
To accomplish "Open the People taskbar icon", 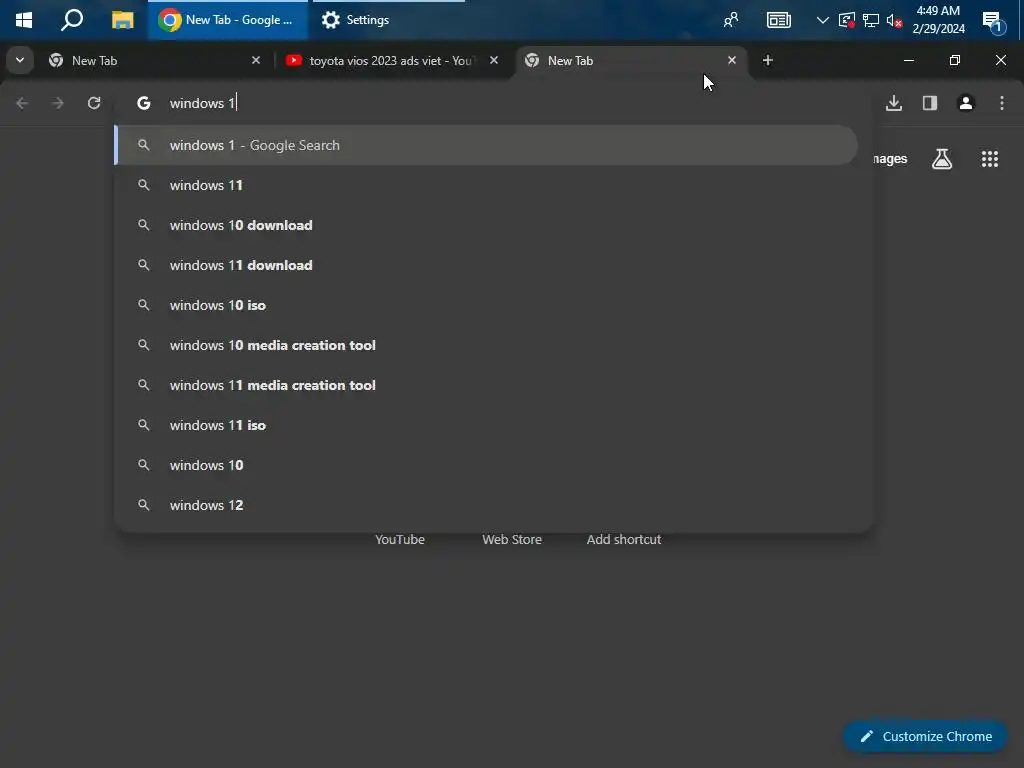I will (731, 20).
